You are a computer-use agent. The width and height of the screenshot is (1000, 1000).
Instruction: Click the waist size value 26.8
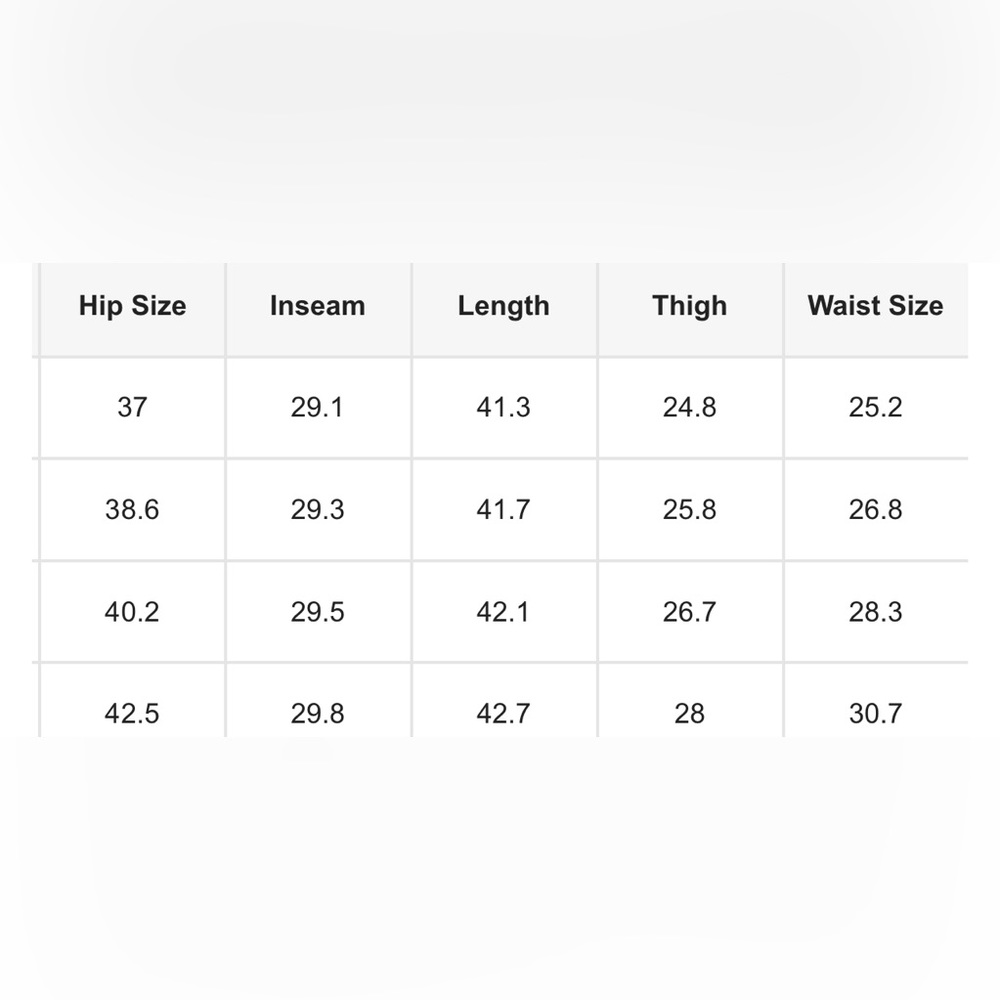click(x=875, y=510)
